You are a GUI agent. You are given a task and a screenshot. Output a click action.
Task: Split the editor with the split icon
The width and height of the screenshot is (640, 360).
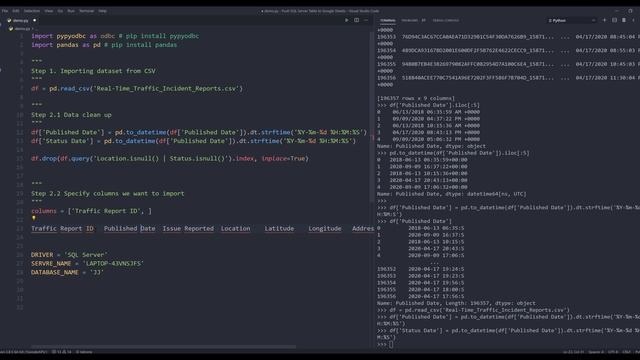pyautogui.click(x=356, y=20)
